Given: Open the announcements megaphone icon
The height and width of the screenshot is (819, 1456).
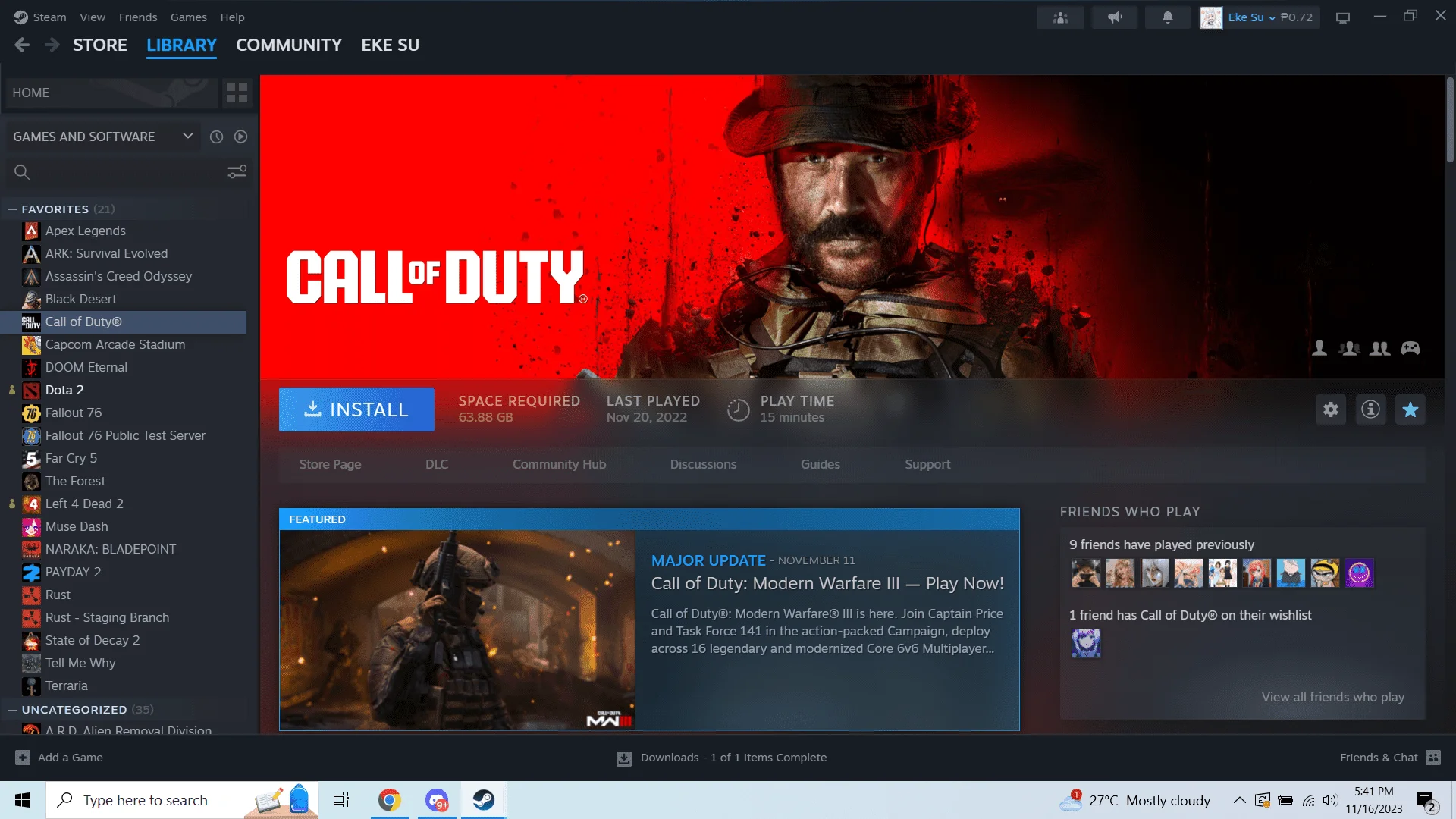Looking at the screenshot, I should point(1114,17).
